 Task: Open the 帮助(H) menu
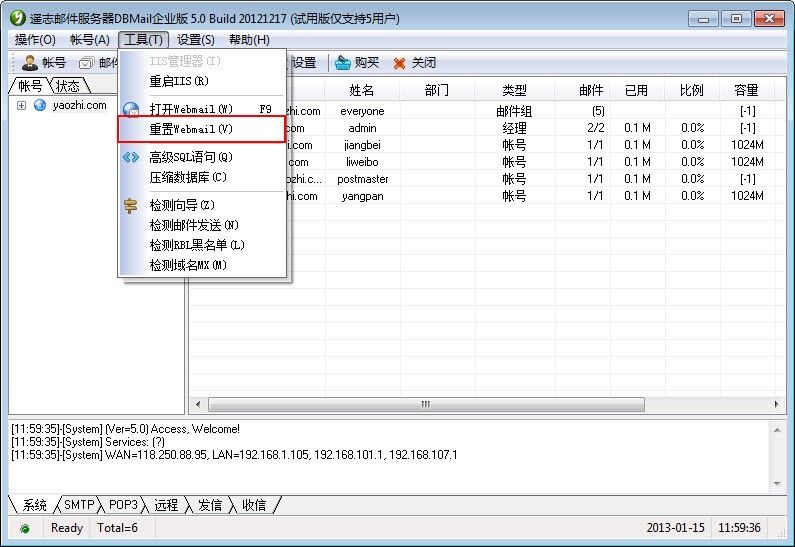pyautogui.click(x=249, y=40)
